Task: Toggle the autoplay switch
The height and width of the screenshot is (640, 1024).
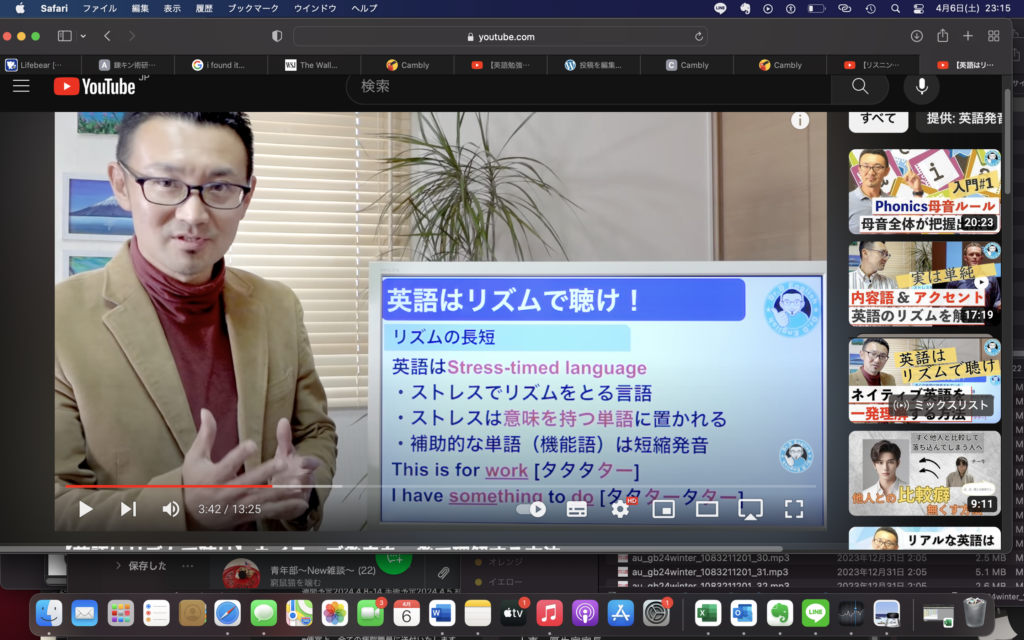Action: [x=533, y=509]
